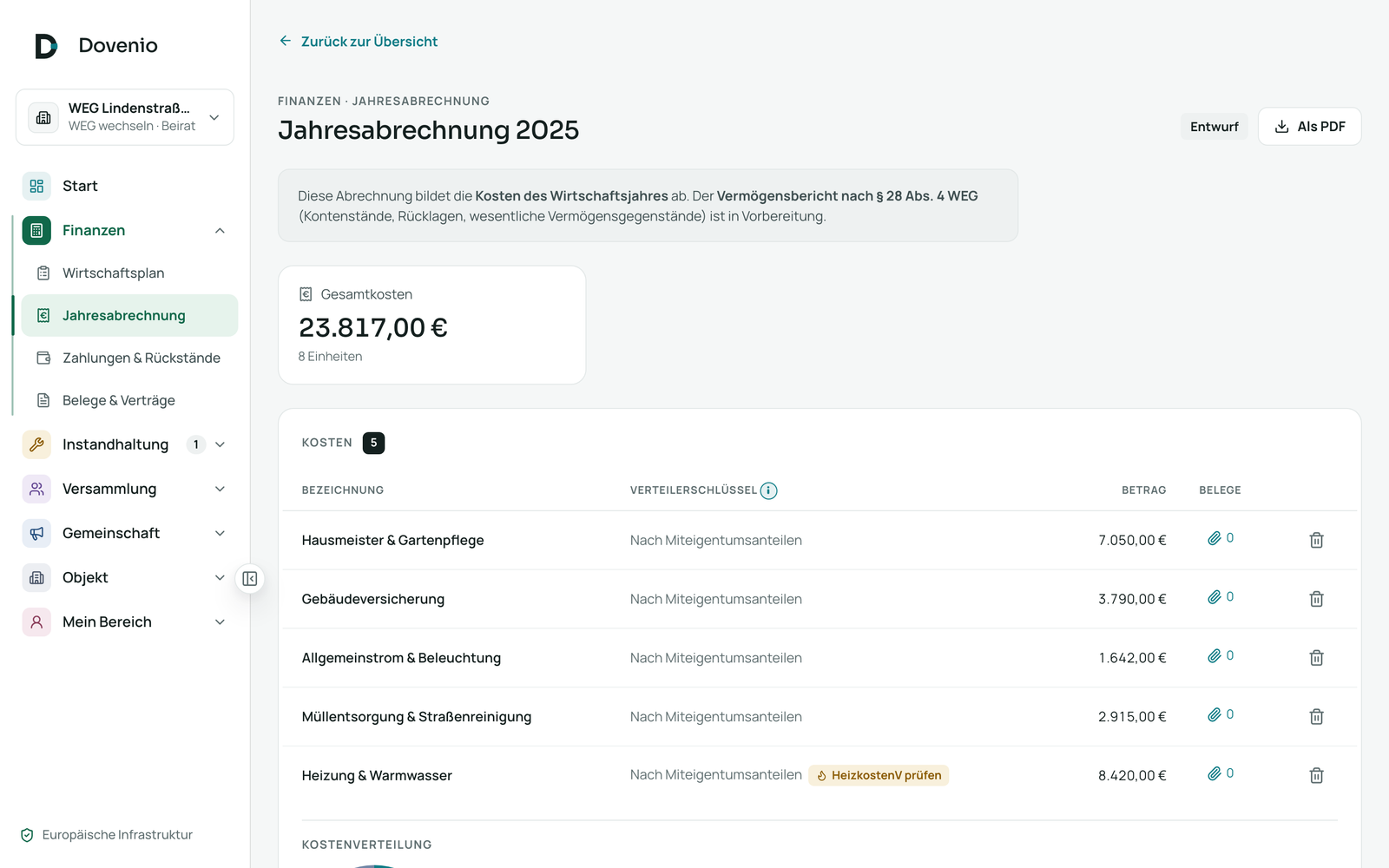Select the Hausmeister & Gartenpflege label

coord(392,540)
